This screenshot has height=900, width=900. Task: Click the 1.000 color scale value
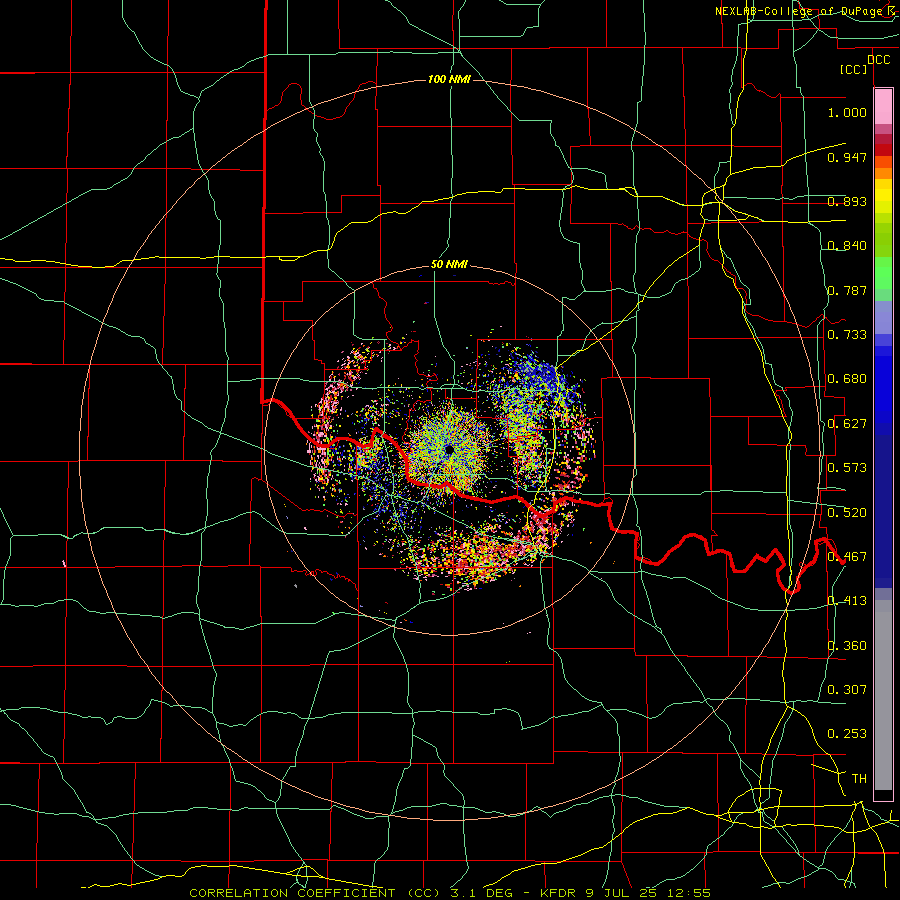pos(847,112)
